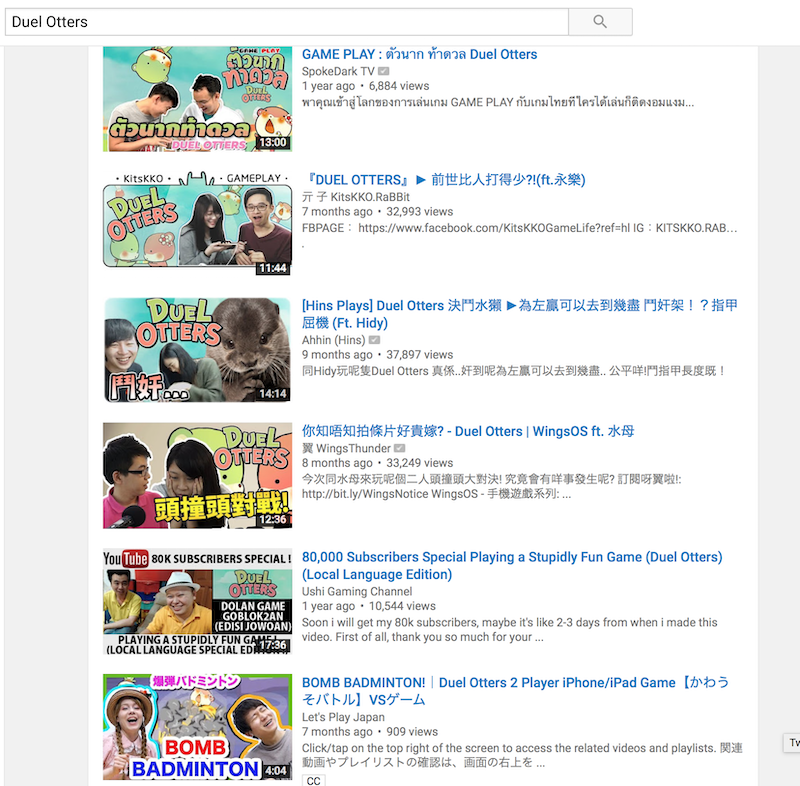Open the KitsKKO gameplay thumbnail, 11:44

197,223
